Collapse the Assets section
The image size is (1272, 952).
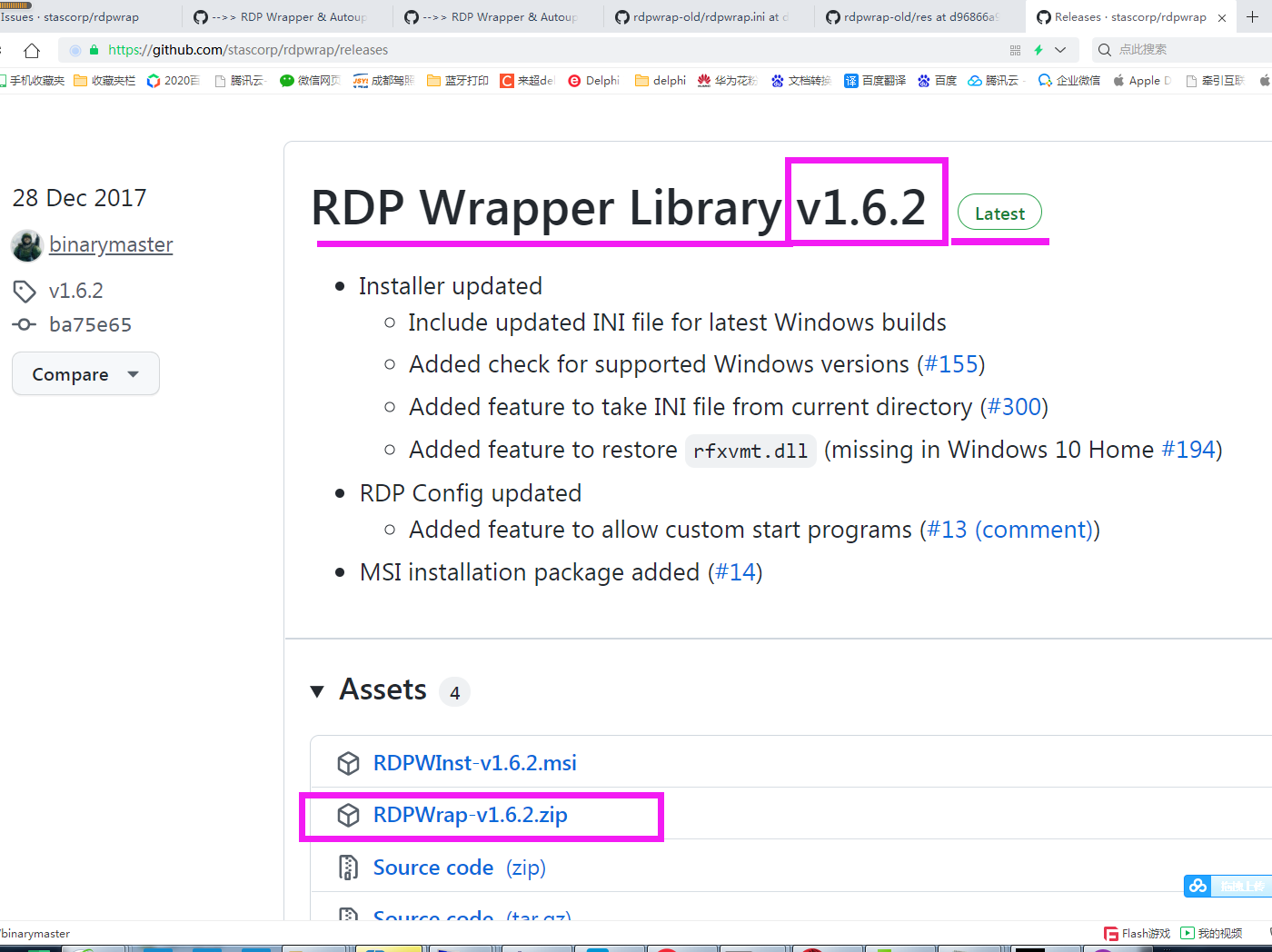[x=317, y=690]
